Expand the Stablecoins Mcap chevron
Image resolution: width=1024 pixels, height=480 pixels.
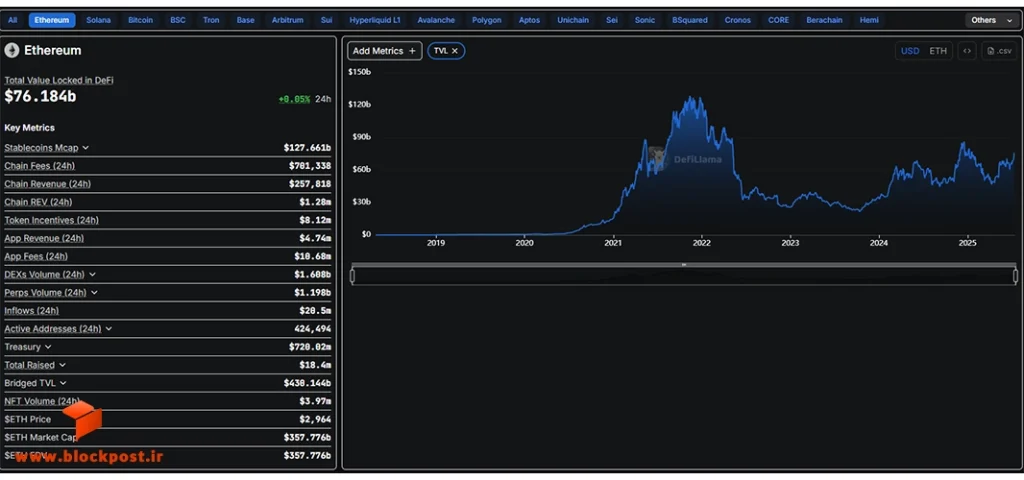(86, 148)
